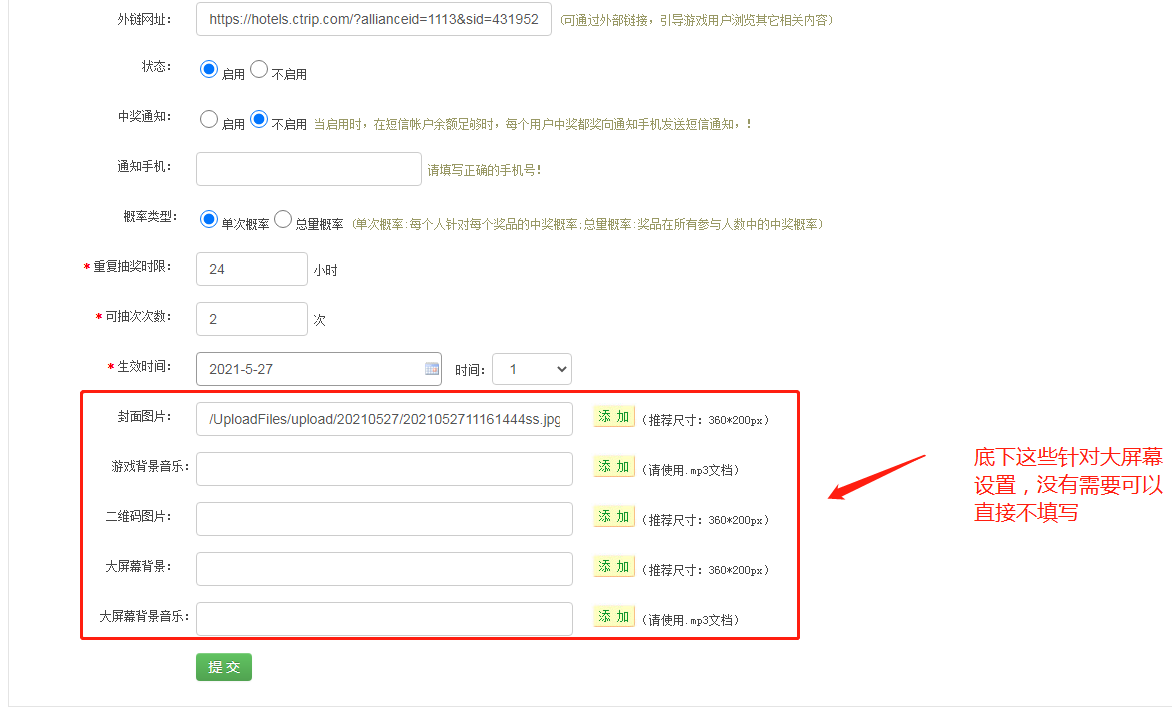Viewport: 1172px width, 712px height.
Task: Click the 生效时间 date input
Action: click(310, 369)
